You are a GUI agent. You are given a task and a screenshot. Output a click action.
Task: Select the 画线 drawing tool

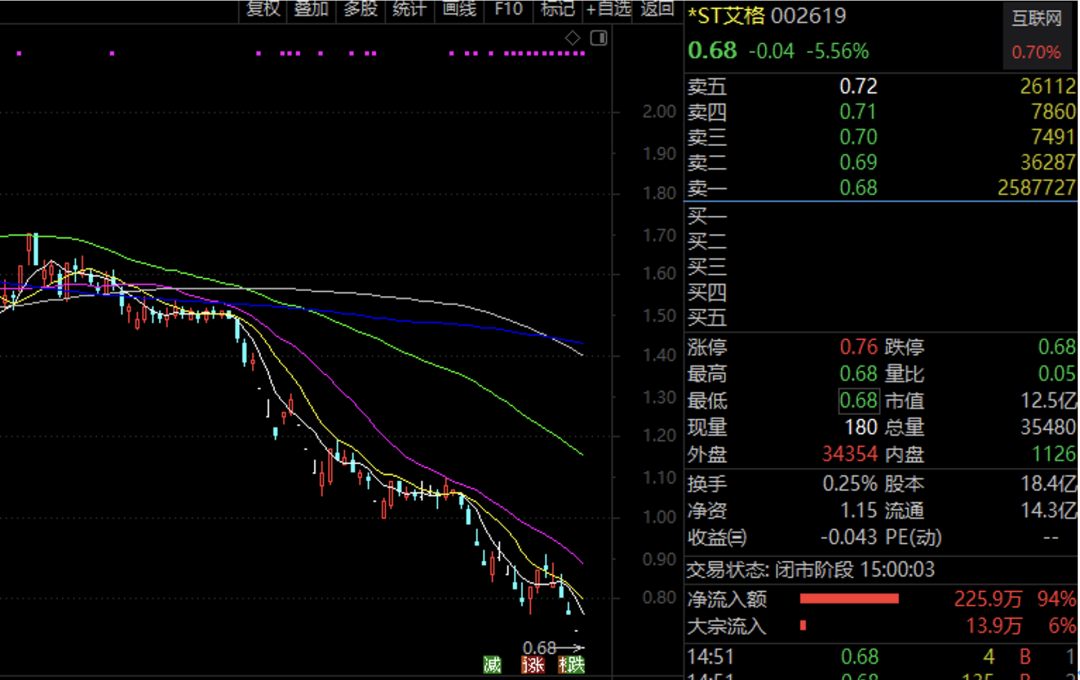(459, 10)
